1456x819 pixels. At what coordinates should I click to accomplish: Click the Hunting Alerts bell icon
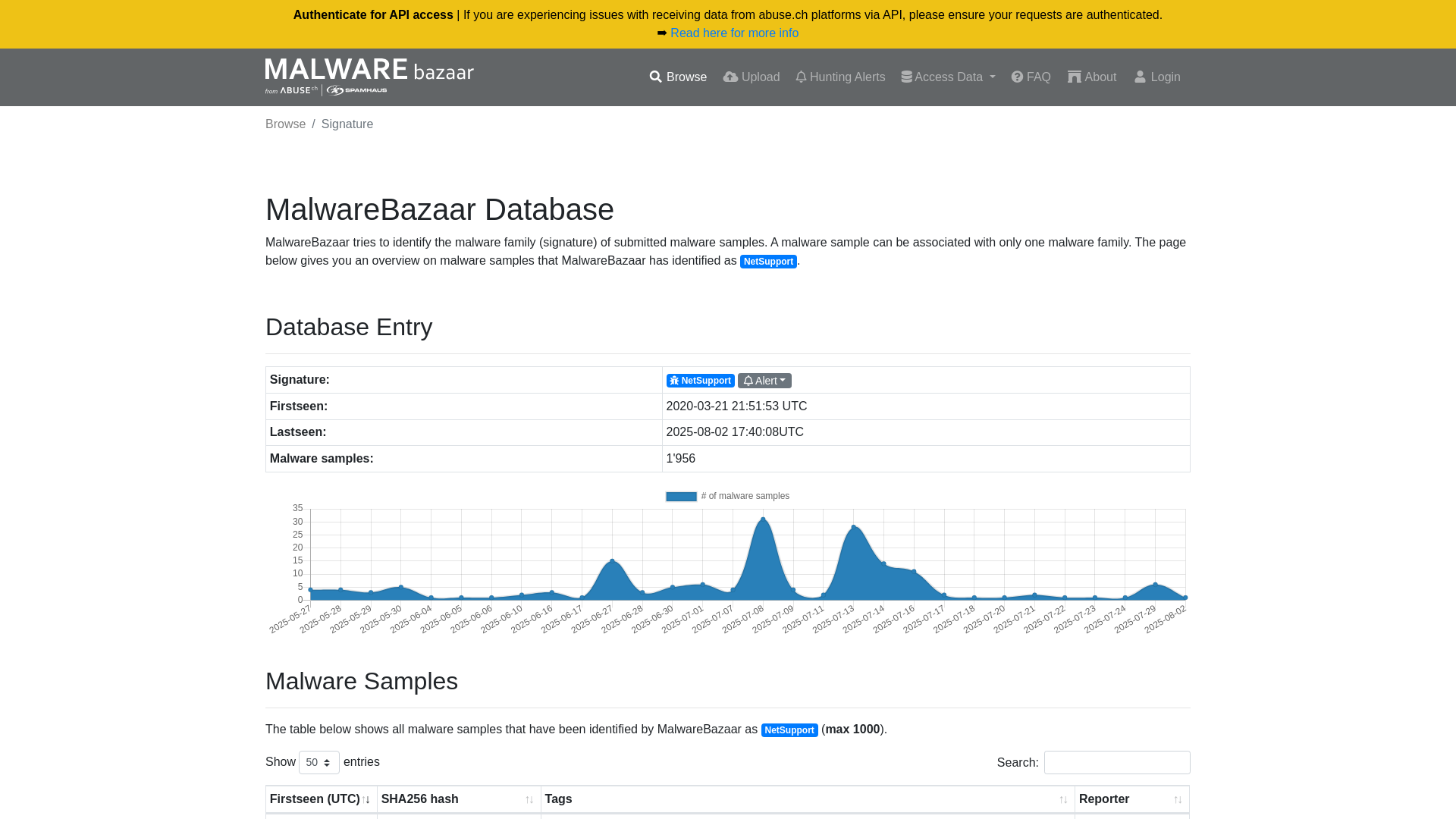tap(801, 77)
